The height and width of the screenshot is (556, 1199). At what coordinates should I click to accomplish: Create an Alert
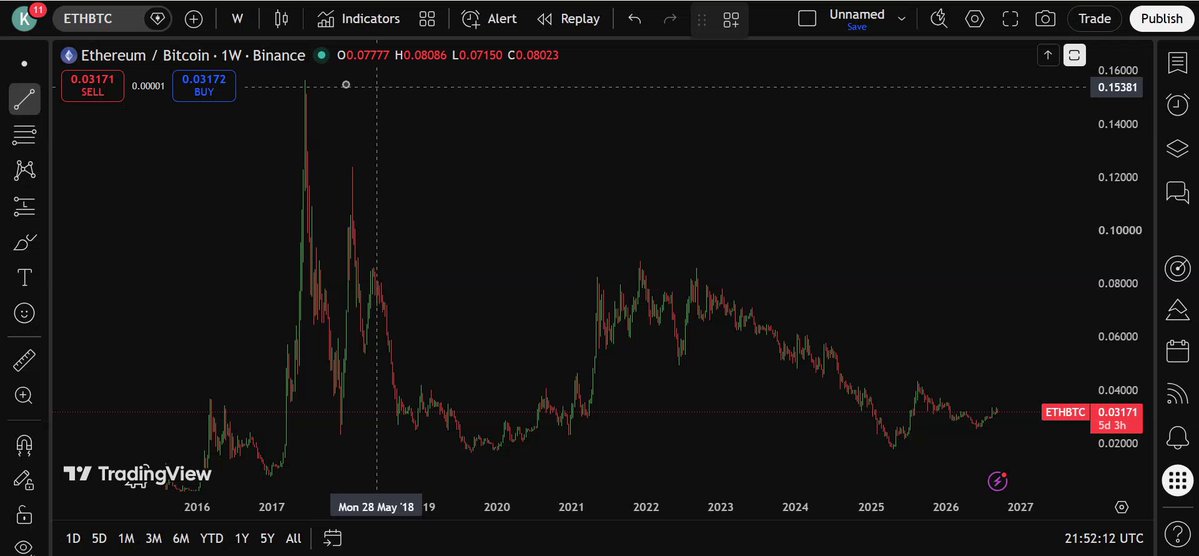pyautogui.click(x=489, y=18)
